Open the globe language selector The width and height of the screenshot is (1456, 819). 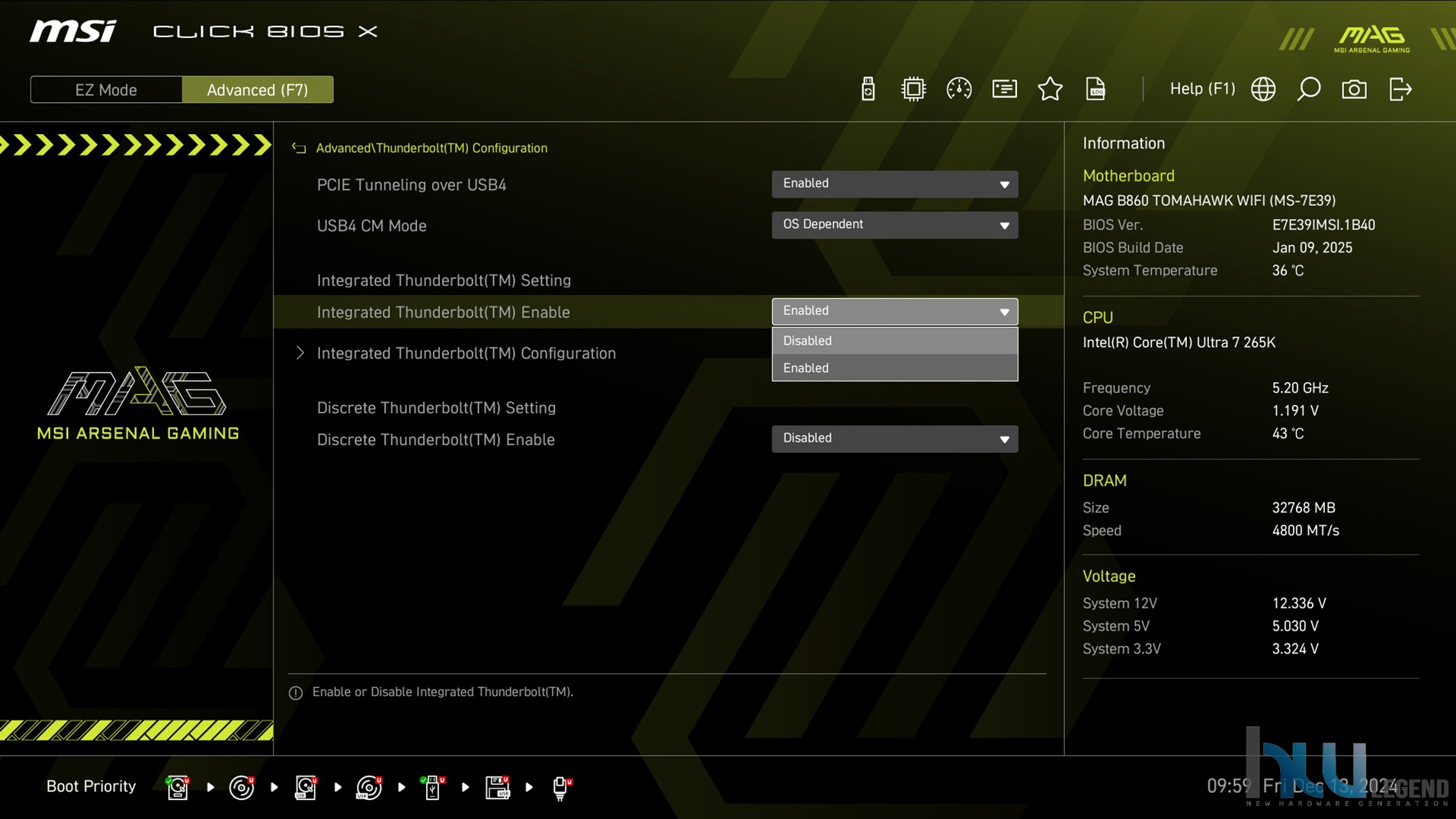(1263, 89)
